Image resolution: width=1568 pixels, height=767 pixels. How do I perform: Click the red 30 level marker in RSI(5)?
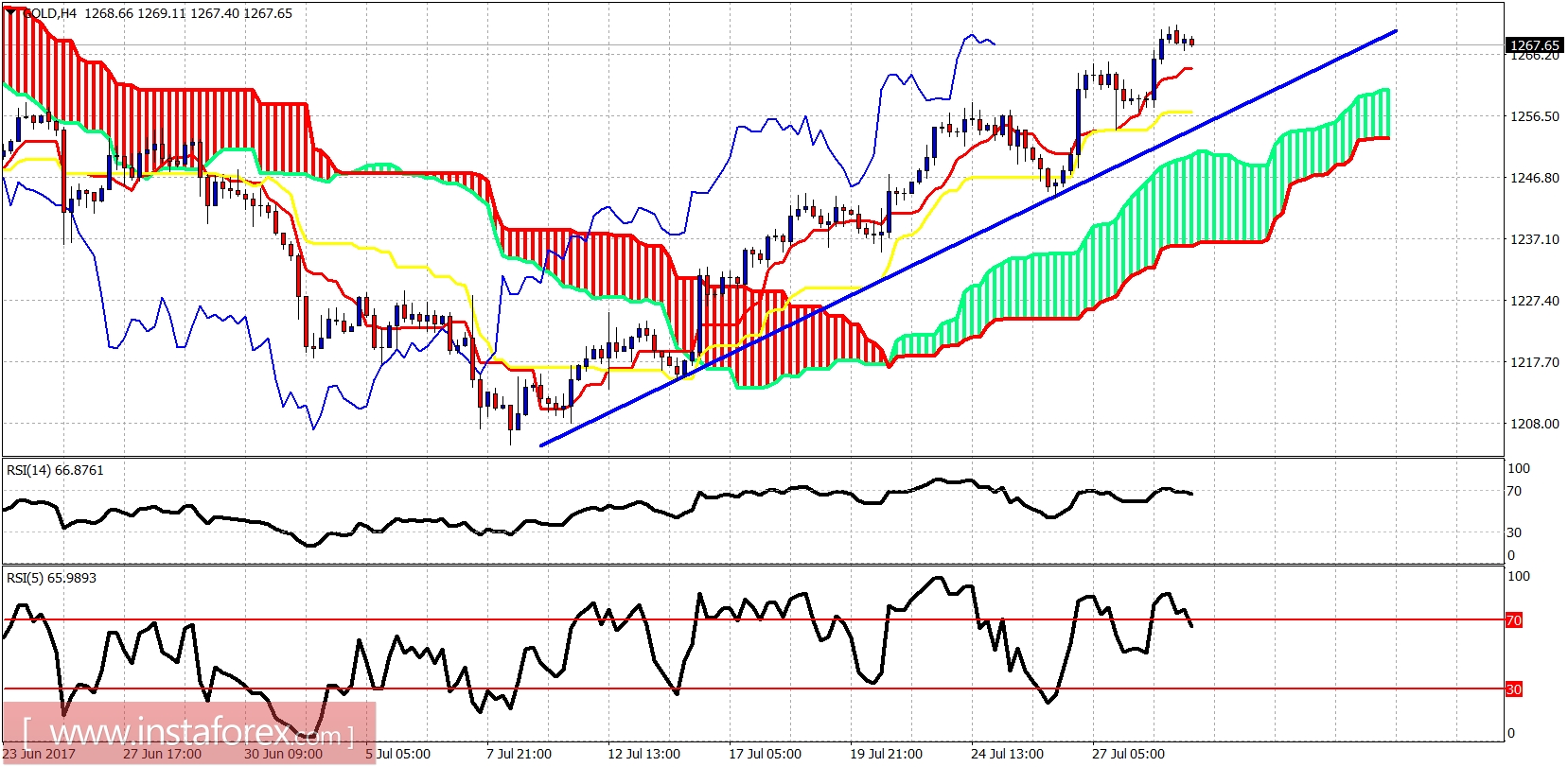point(1514,689)
